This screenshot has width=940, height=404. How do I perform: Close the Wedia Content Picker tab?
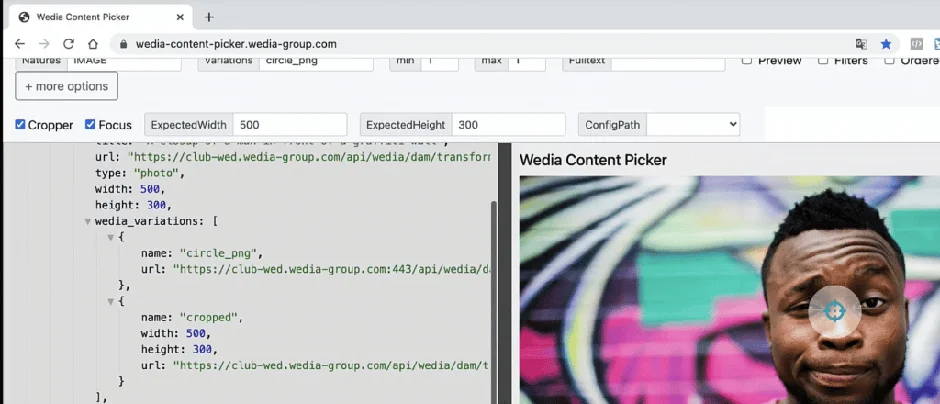coord(180,17)
